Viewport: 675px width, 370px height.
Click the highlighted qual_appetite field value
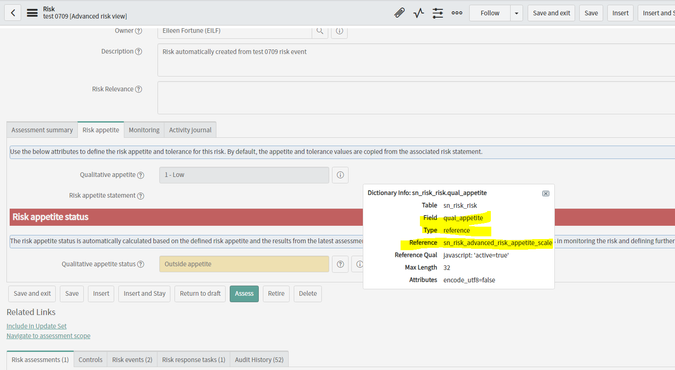coord(463,218)
